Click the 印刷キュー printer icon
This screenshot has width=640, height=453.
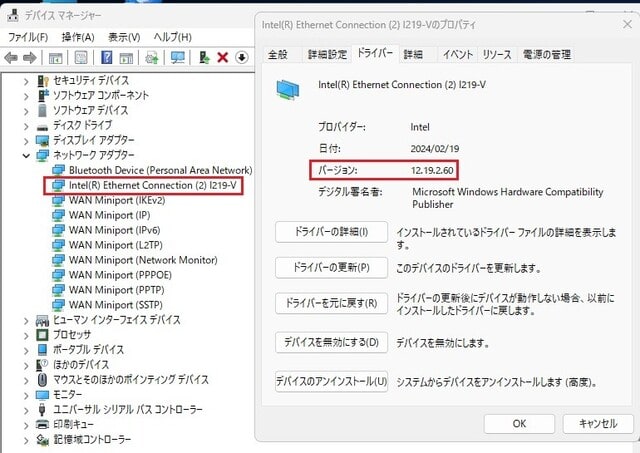[42, 424]
